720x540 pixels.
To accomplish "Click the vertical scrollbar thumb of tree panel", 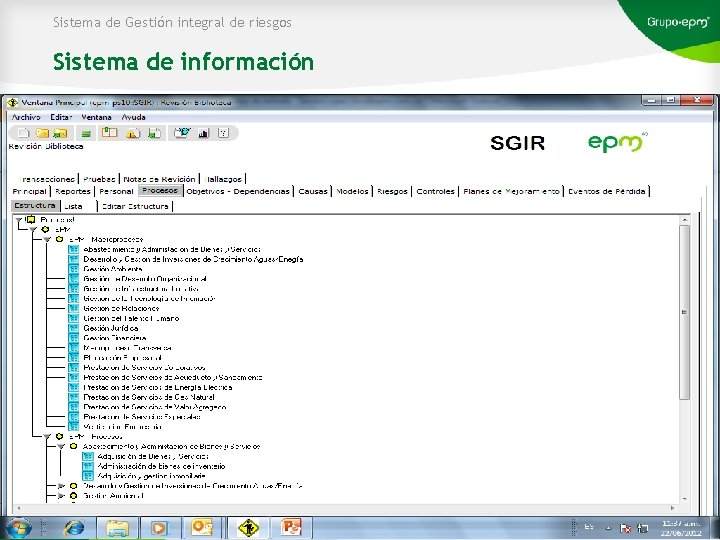I will (684, 312).
